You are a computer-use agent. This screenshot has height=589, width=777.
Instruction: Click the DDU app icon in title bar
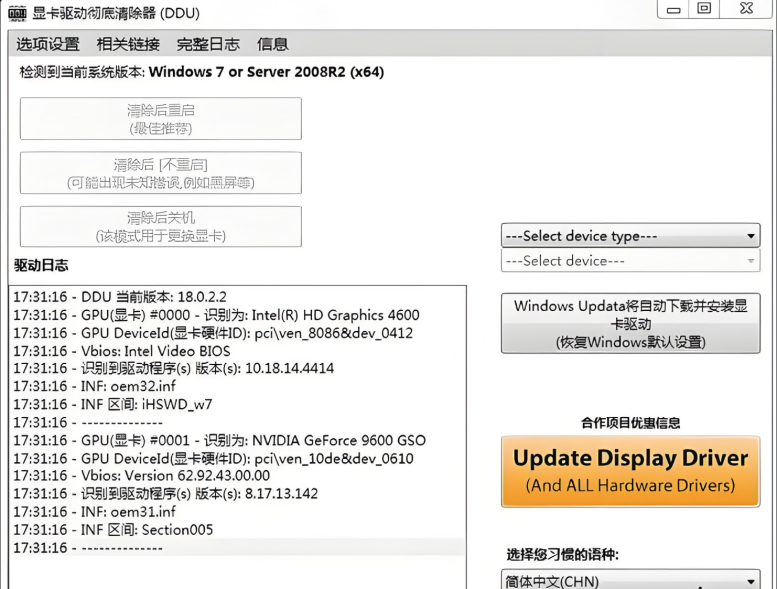tap(17, 13)
